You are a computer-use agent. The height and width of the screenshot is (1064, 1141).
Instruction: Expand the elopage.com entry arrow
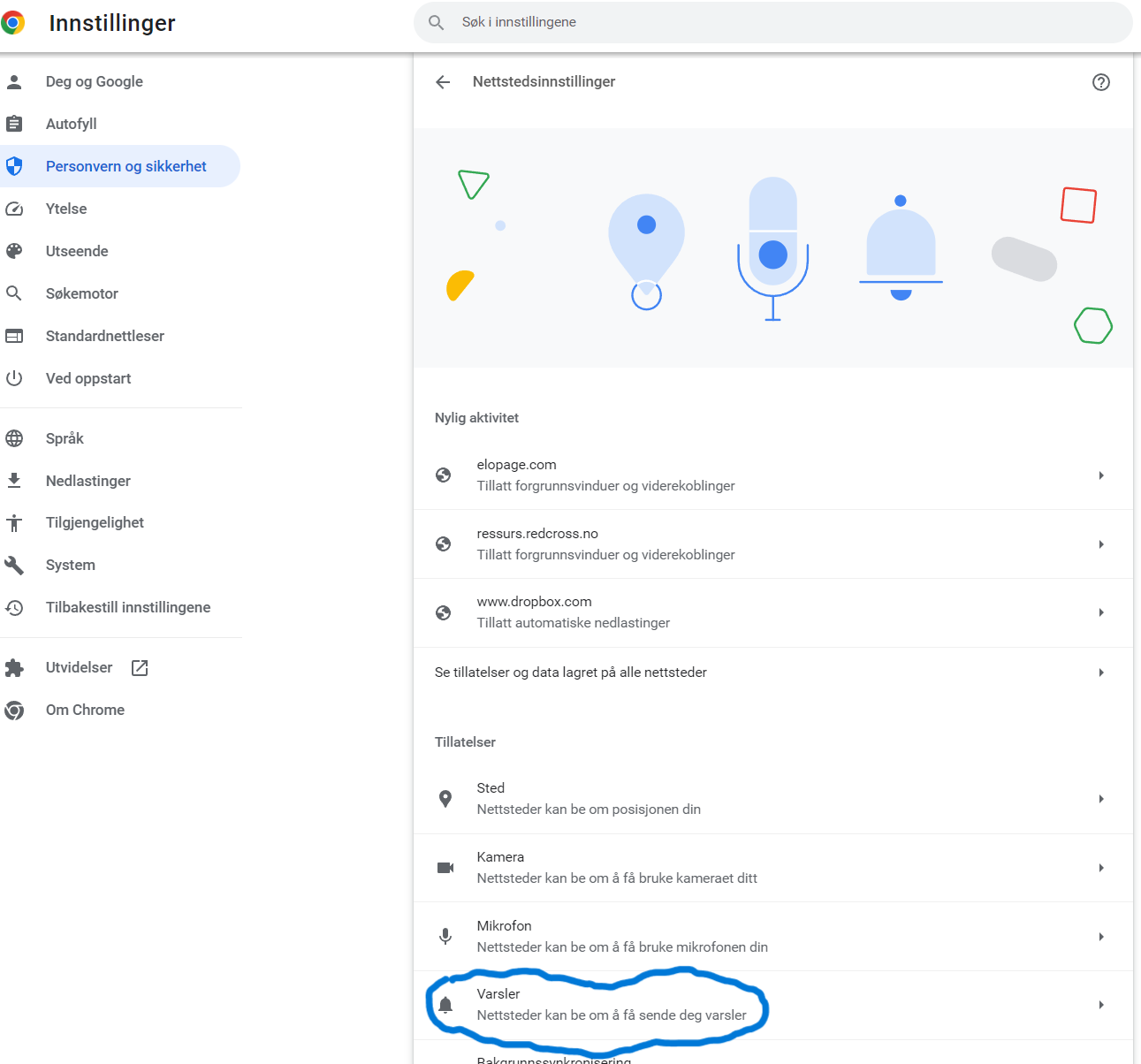(1100, 475)
